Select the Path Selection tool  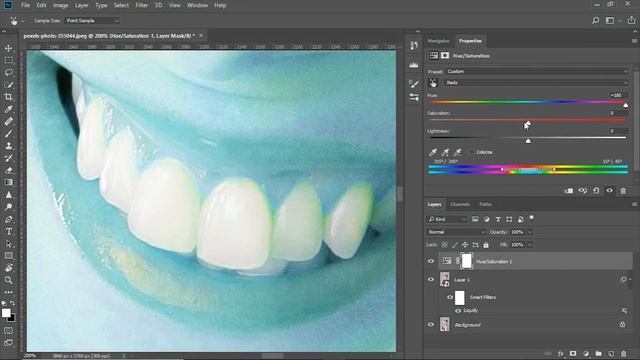pos(9,244)
